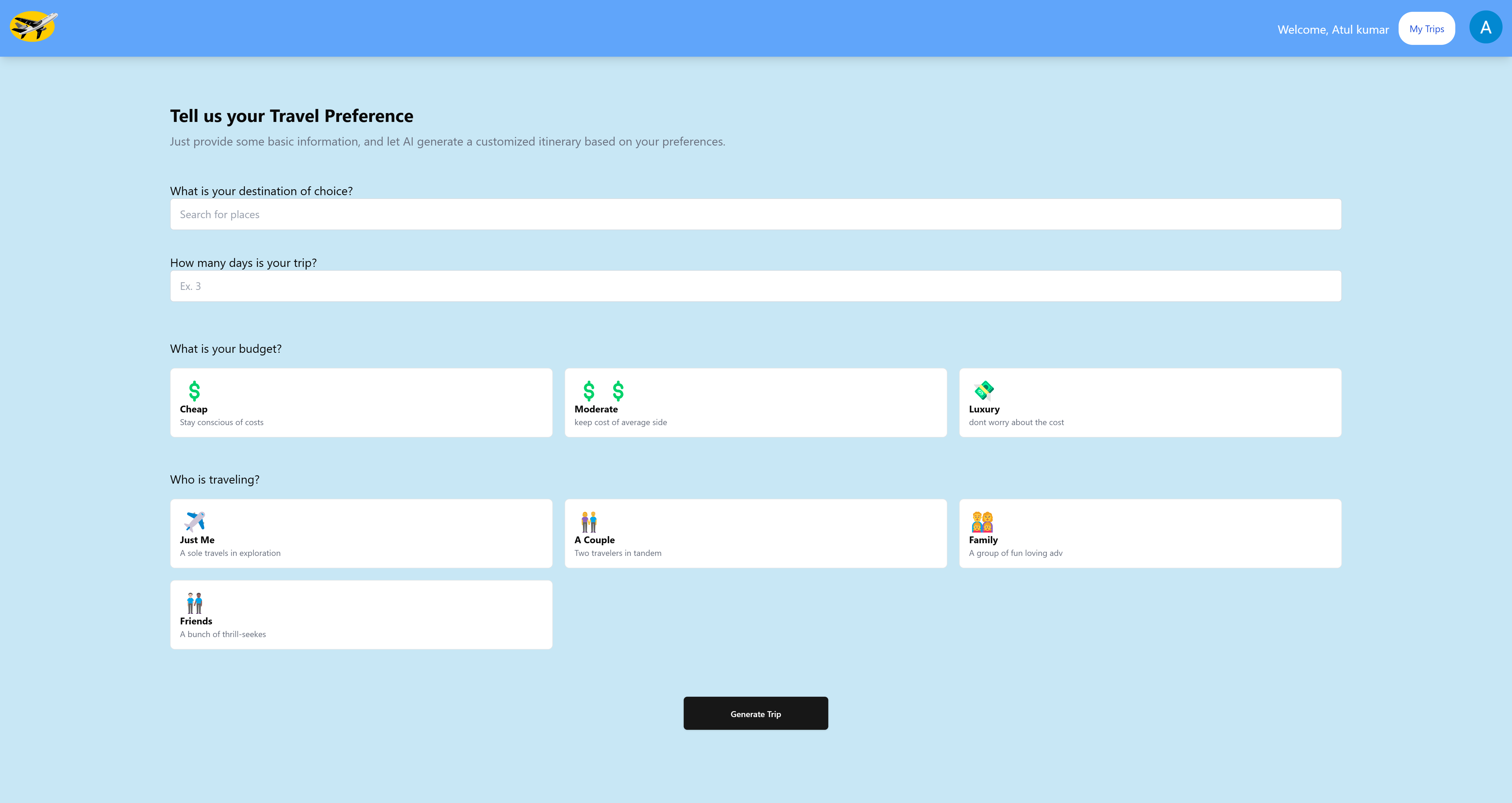Click the family emoji icon
The image size is (1512, 803).
pyautogui.click(x=982, y=521)
